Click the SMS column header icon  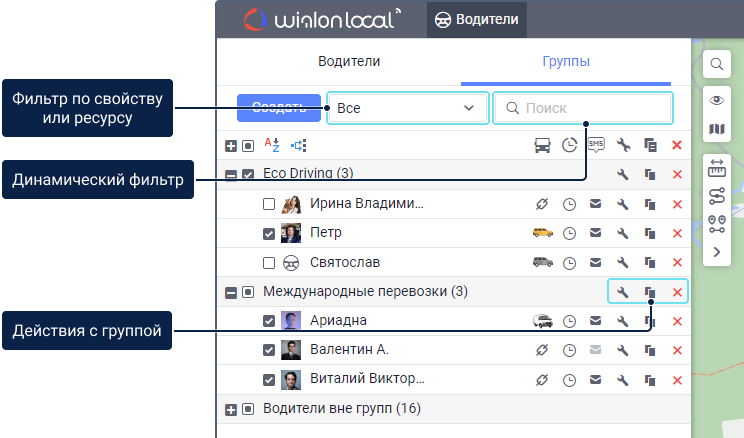596,145
